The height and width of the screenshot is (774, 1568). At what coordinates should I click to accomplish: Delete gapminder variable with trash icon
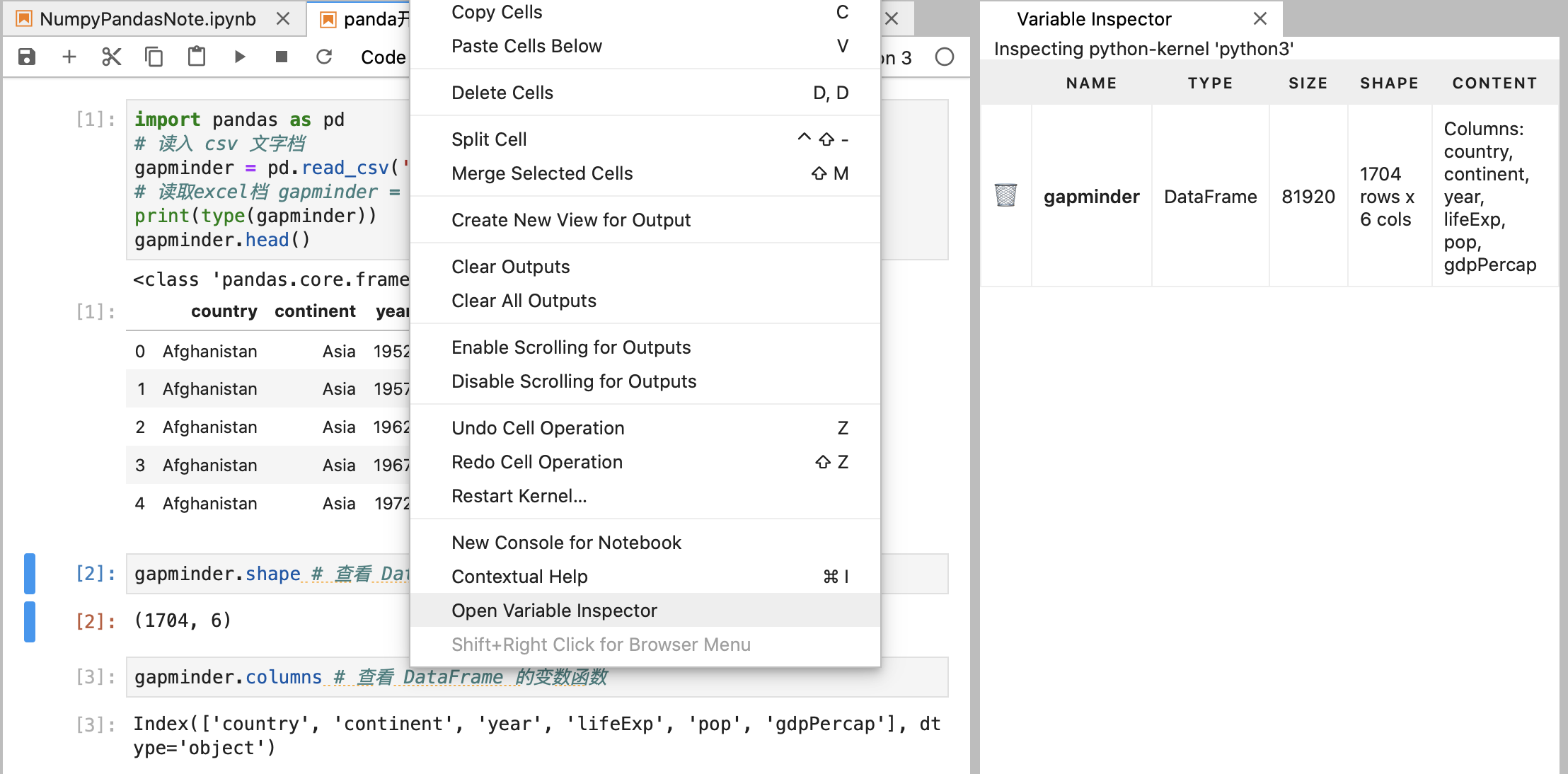point(1005,195)
